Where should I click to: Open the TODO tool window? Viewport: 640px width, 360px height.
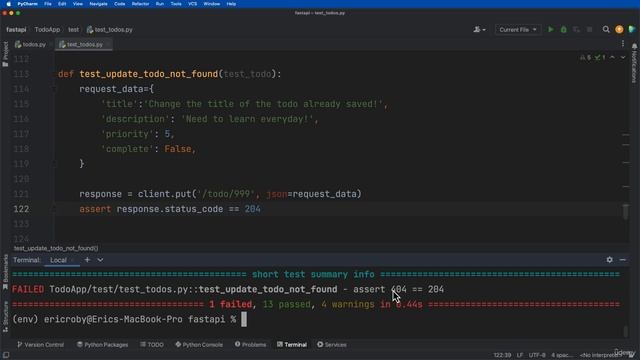(x=152, y=344)
